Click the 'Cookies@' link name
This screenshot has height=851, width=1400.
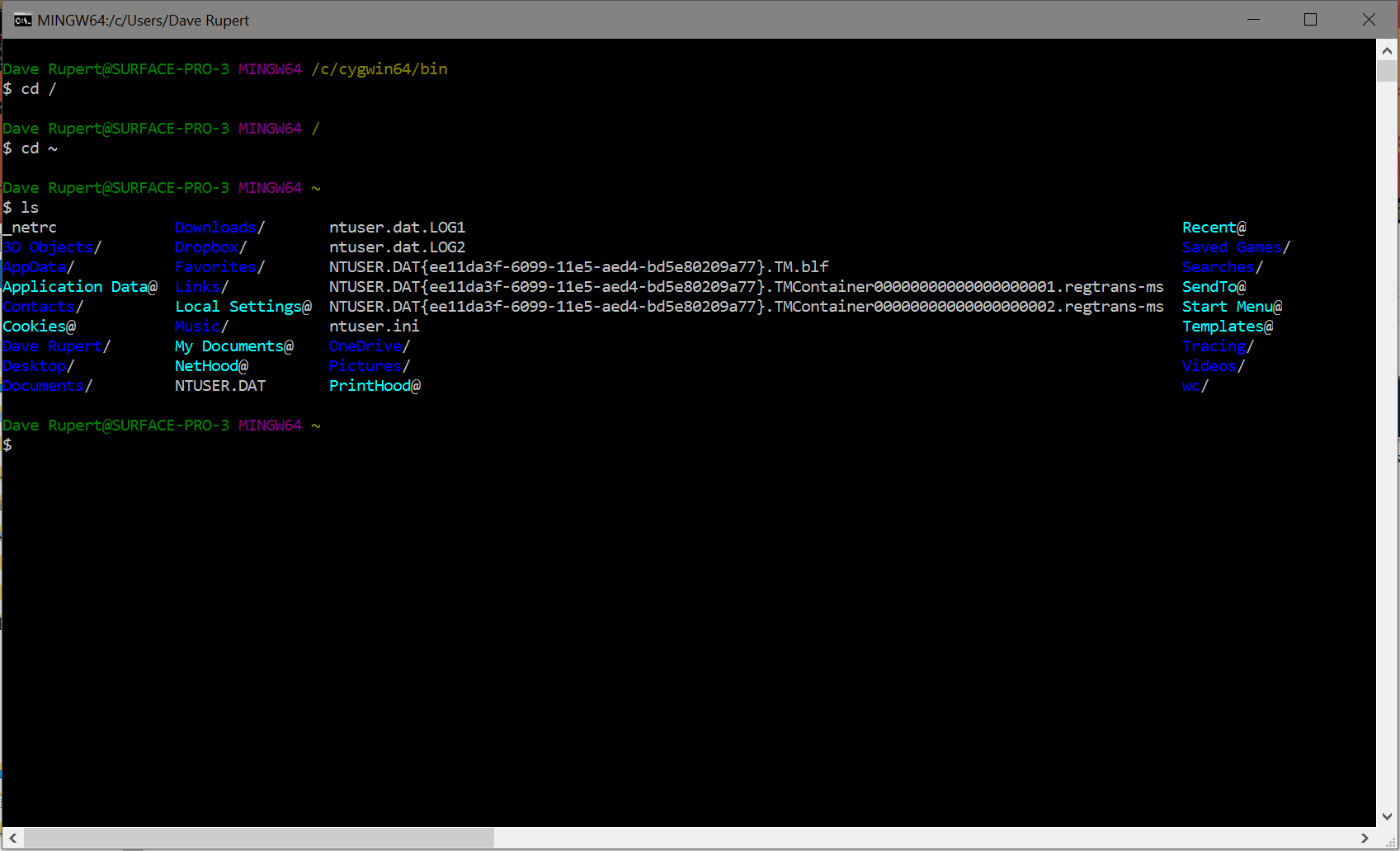point(39,327)
